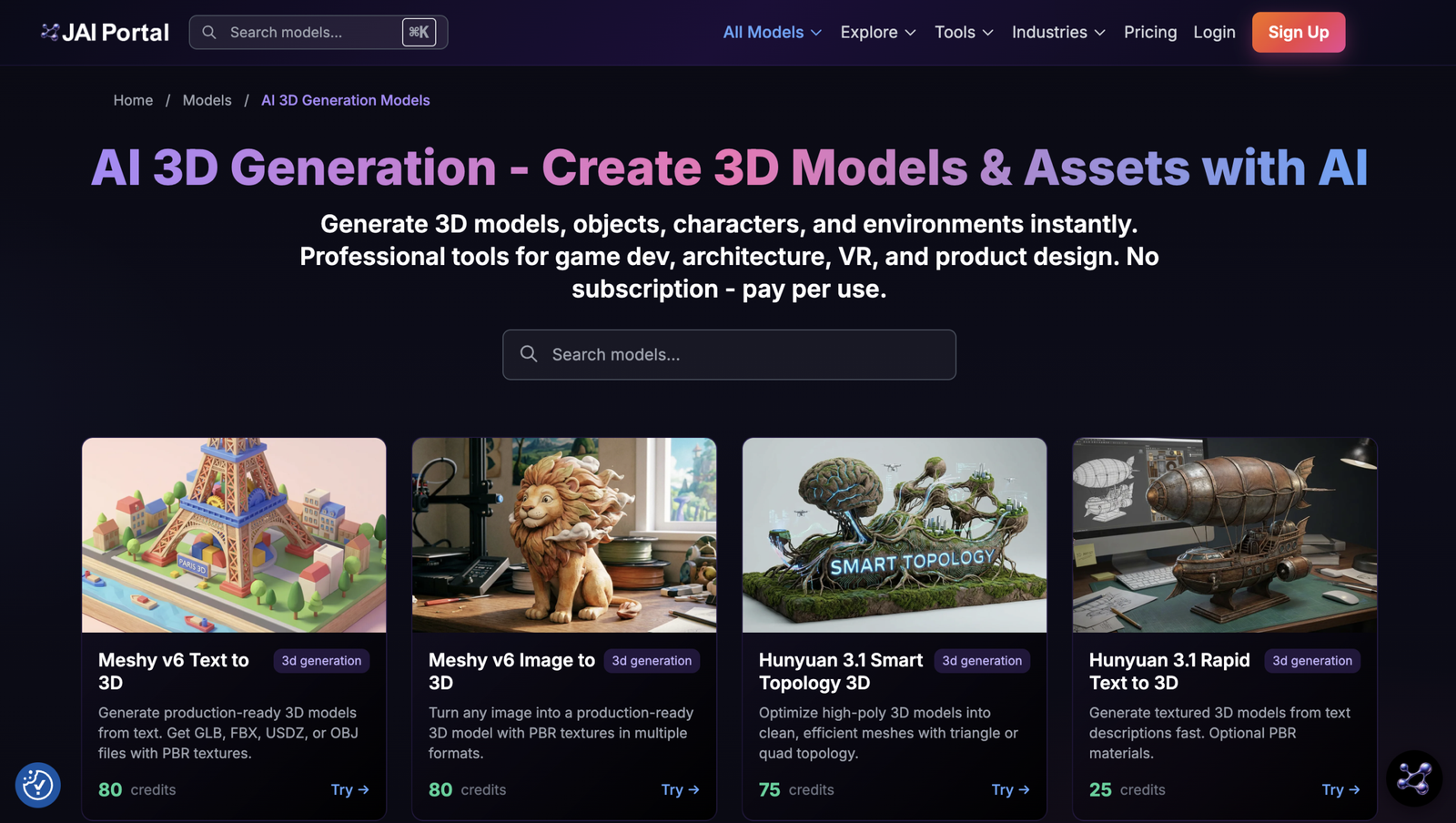Screen dimensions: 1456x823
Task: Click the 3d generation tag on Meshy Image to 3D
Action: 652,661
